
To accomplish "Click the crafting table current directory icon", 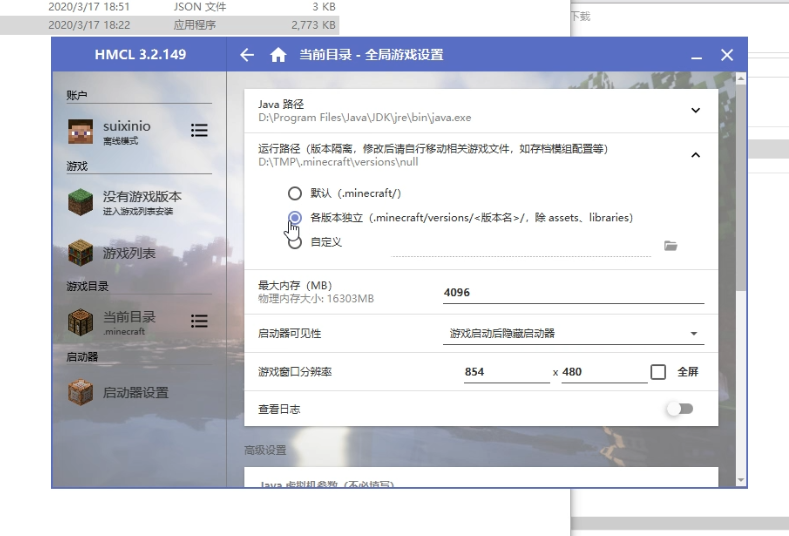I will (81, 322).
